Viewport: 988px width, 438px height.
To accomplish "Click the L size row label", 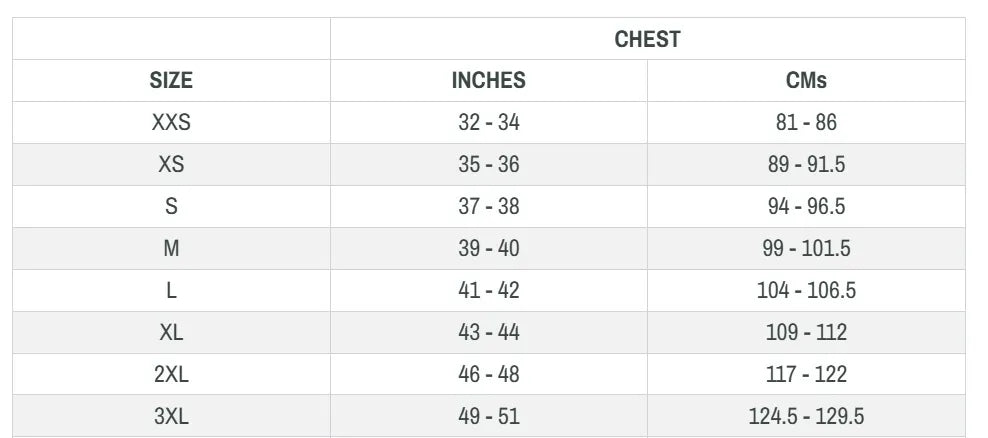I will pos(171,291).
